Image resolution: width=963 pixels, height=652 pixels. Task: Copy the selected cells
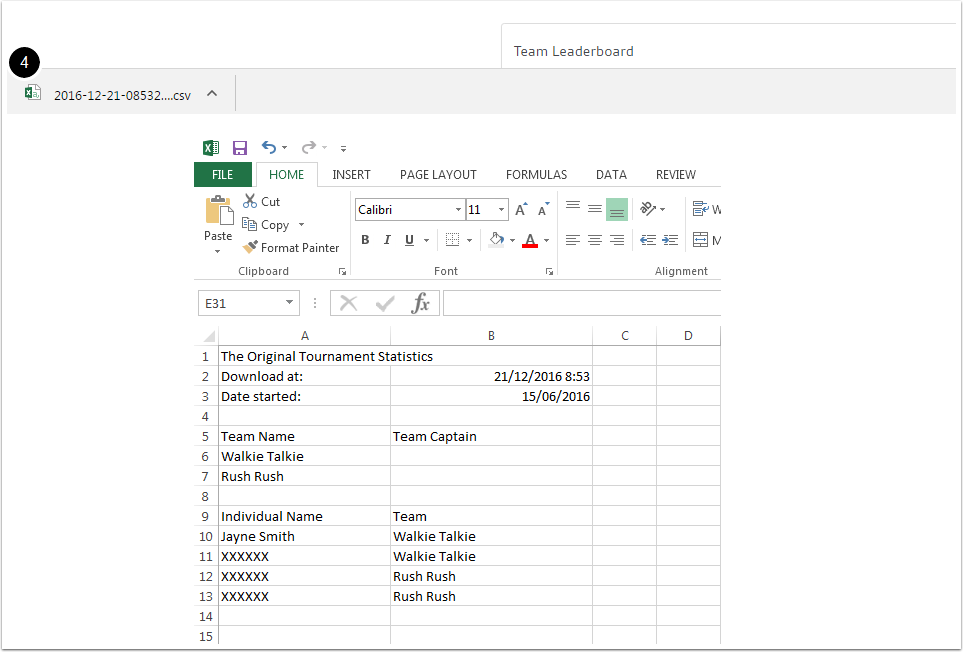click(x=265, y=225)
